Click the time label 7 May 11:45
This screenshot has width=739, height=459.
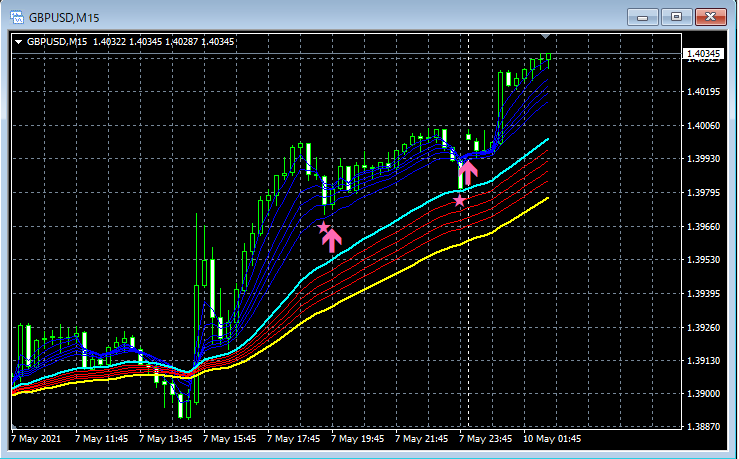(101, 439)
